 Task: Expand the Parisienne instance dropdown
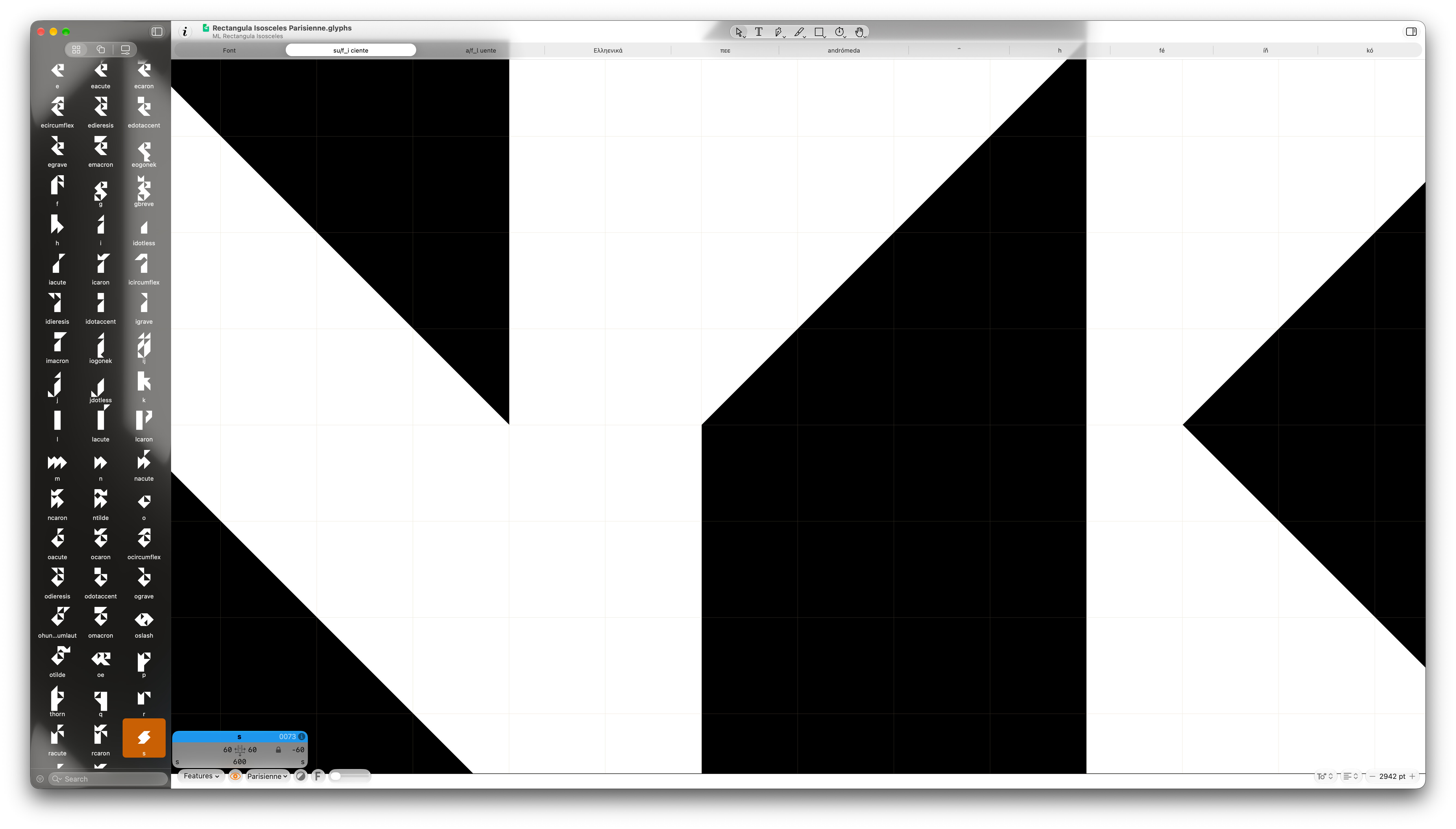coord(267,776)
